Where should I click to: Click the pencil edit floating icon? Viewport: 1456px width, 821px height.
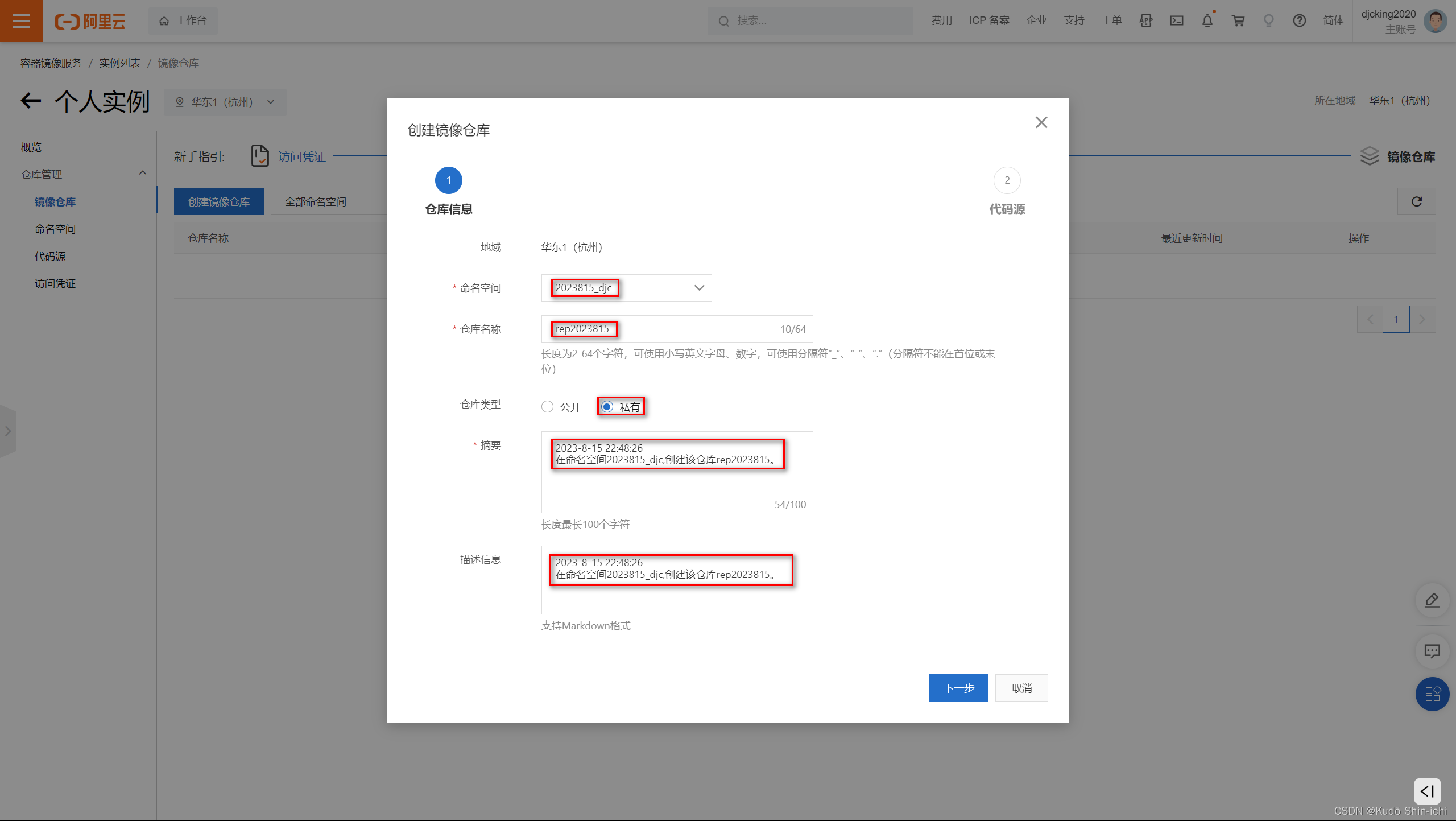[1432, 600]
